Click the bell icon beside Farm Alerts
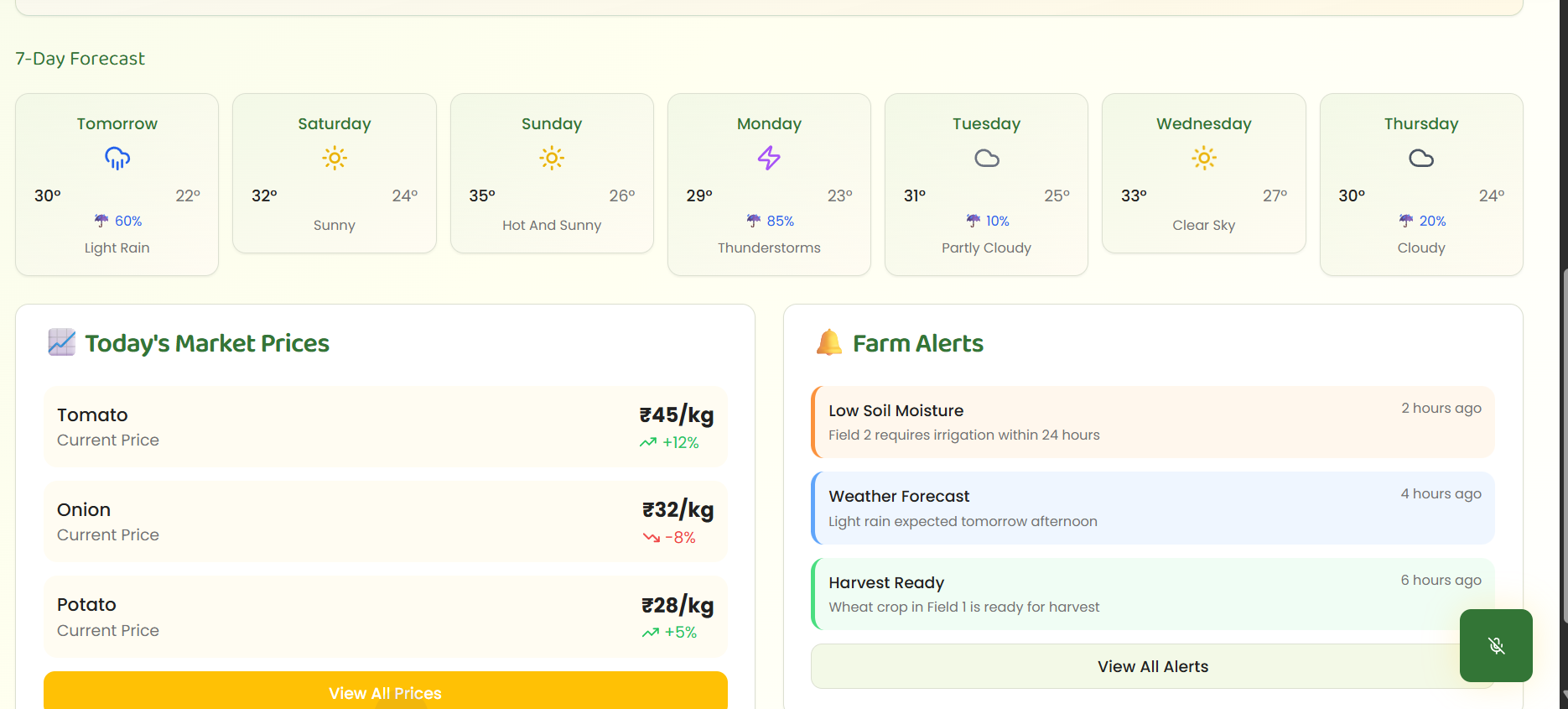Image resolution: width=1568 pixels, height=709 pixels. tap(829, 342)
